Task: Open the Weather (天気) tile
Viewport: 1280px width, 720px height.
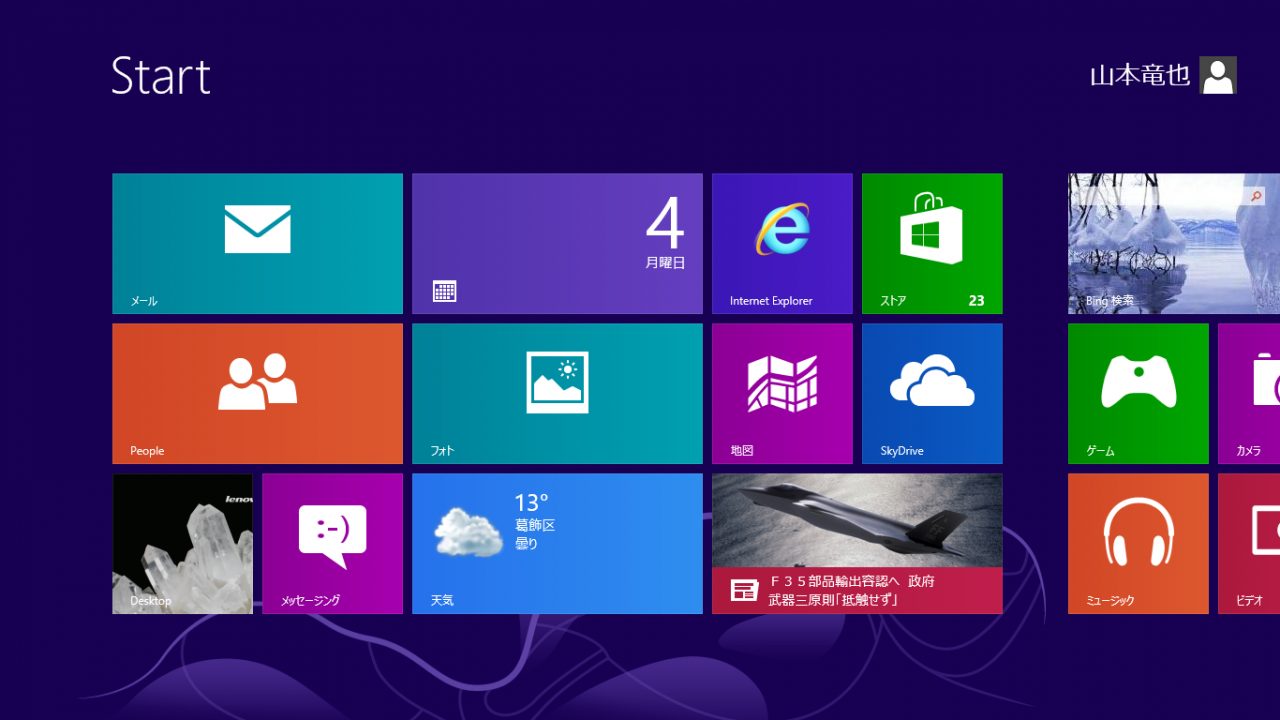Action: click(x=557, y=543)
